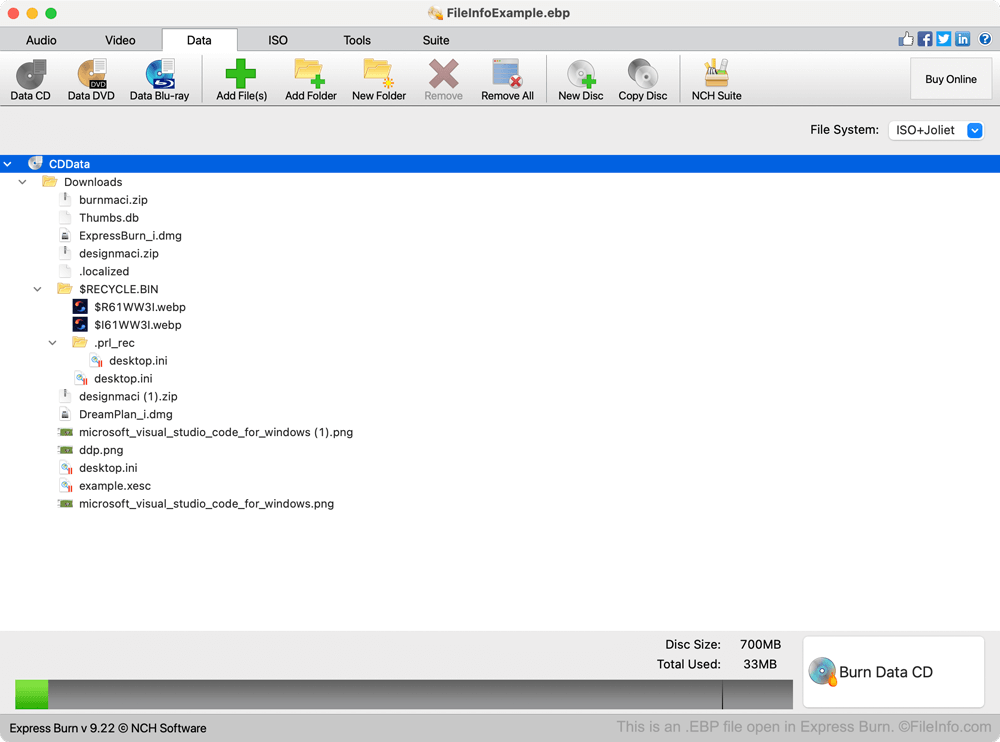The width and height of the screenshot is (1000, 742).
Task: Click the disc usage progress bar
Action: (404, 694)
